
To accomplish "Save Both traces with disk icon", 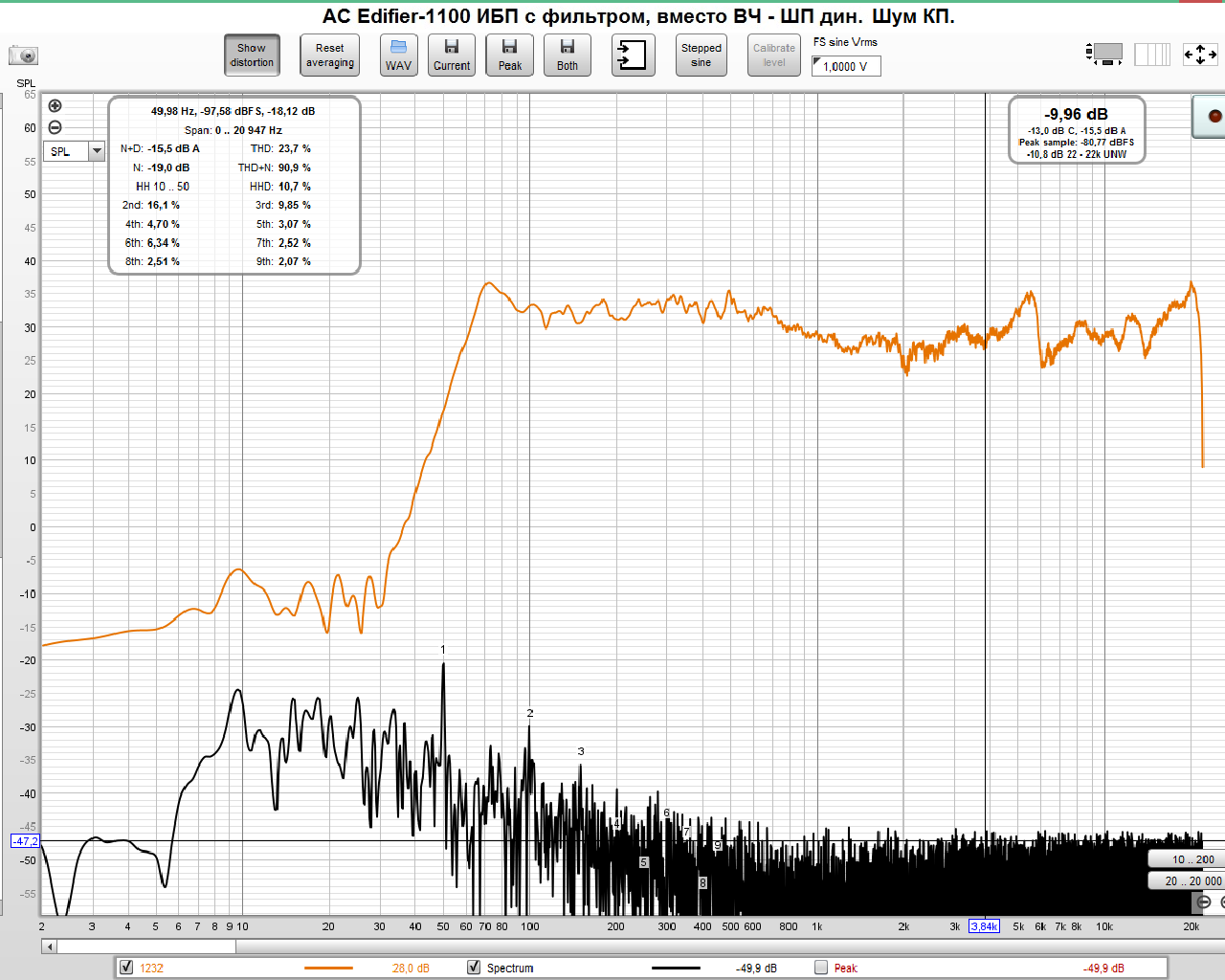I will (568, 56).
